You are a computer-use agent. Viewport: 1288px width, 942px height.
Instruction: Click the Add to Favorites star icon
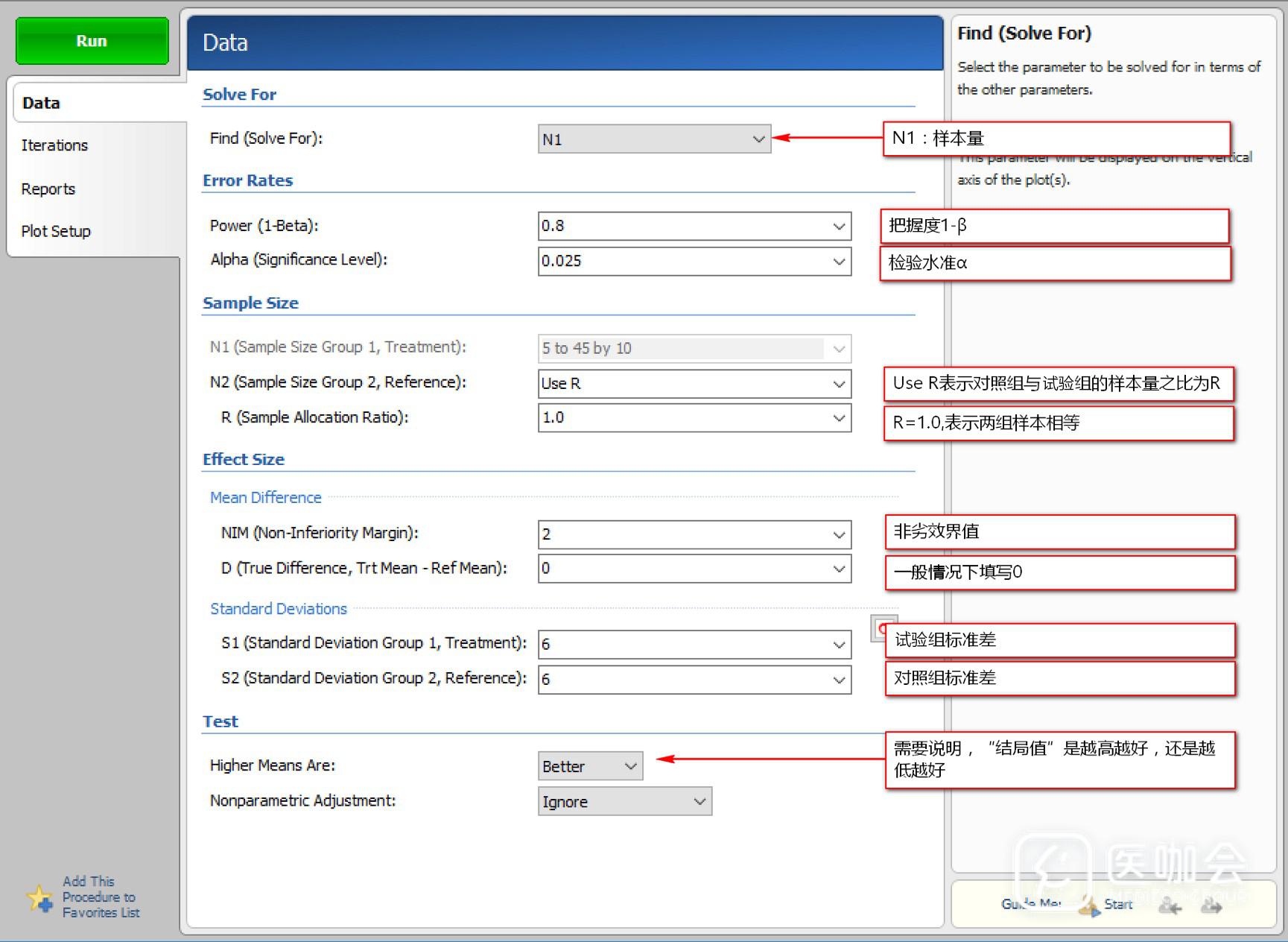(x=39, y=898)
